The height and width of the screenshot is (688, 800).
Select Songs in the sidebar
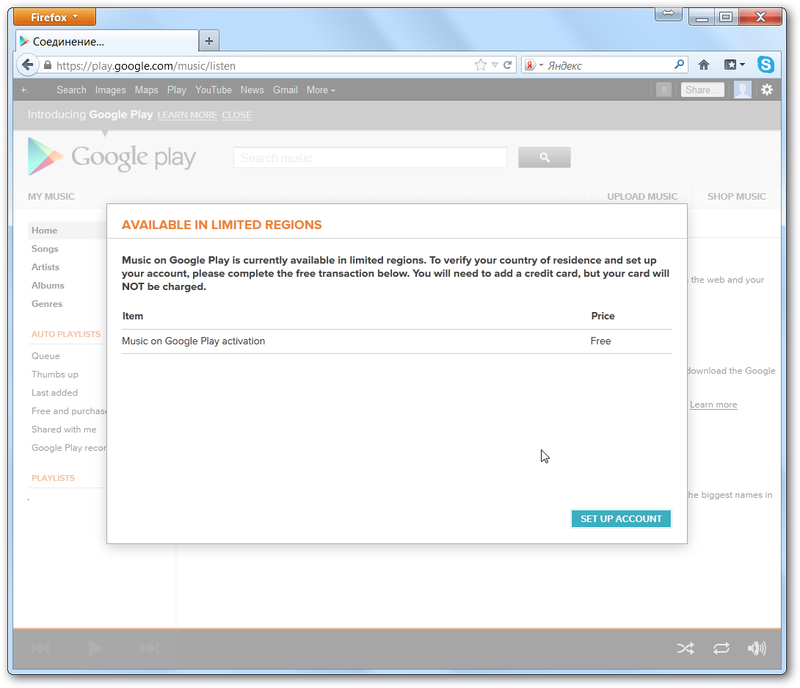click(45, 249)
